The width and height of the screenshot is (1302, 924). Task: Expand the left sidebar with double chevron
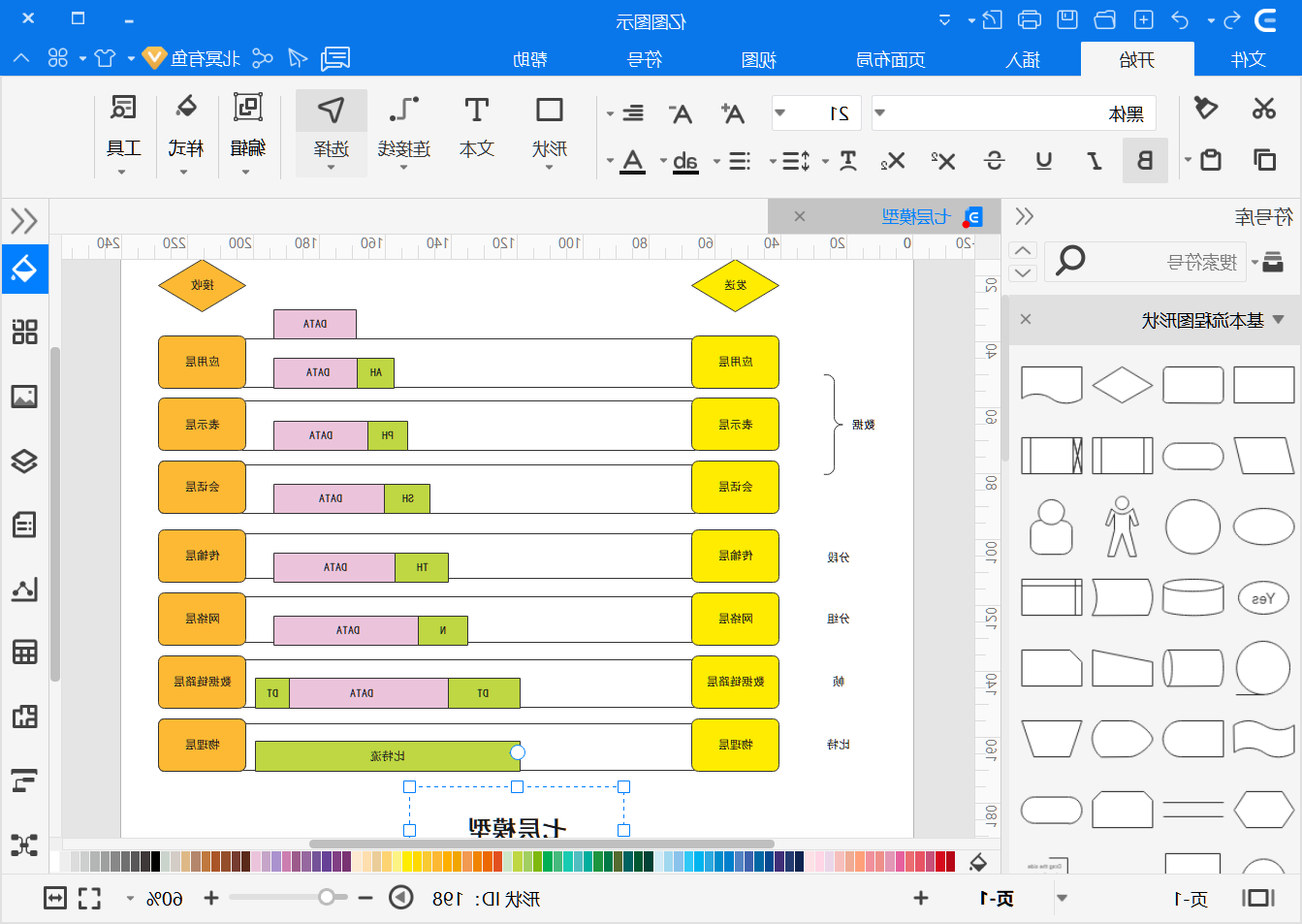coord(24,220)
